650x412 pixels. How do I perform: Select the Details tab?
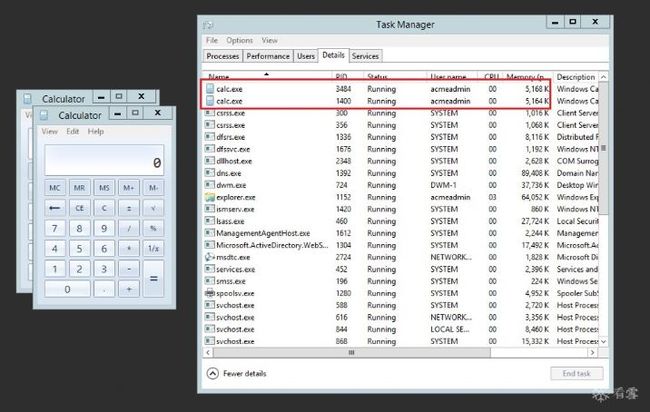click(333, 55)
